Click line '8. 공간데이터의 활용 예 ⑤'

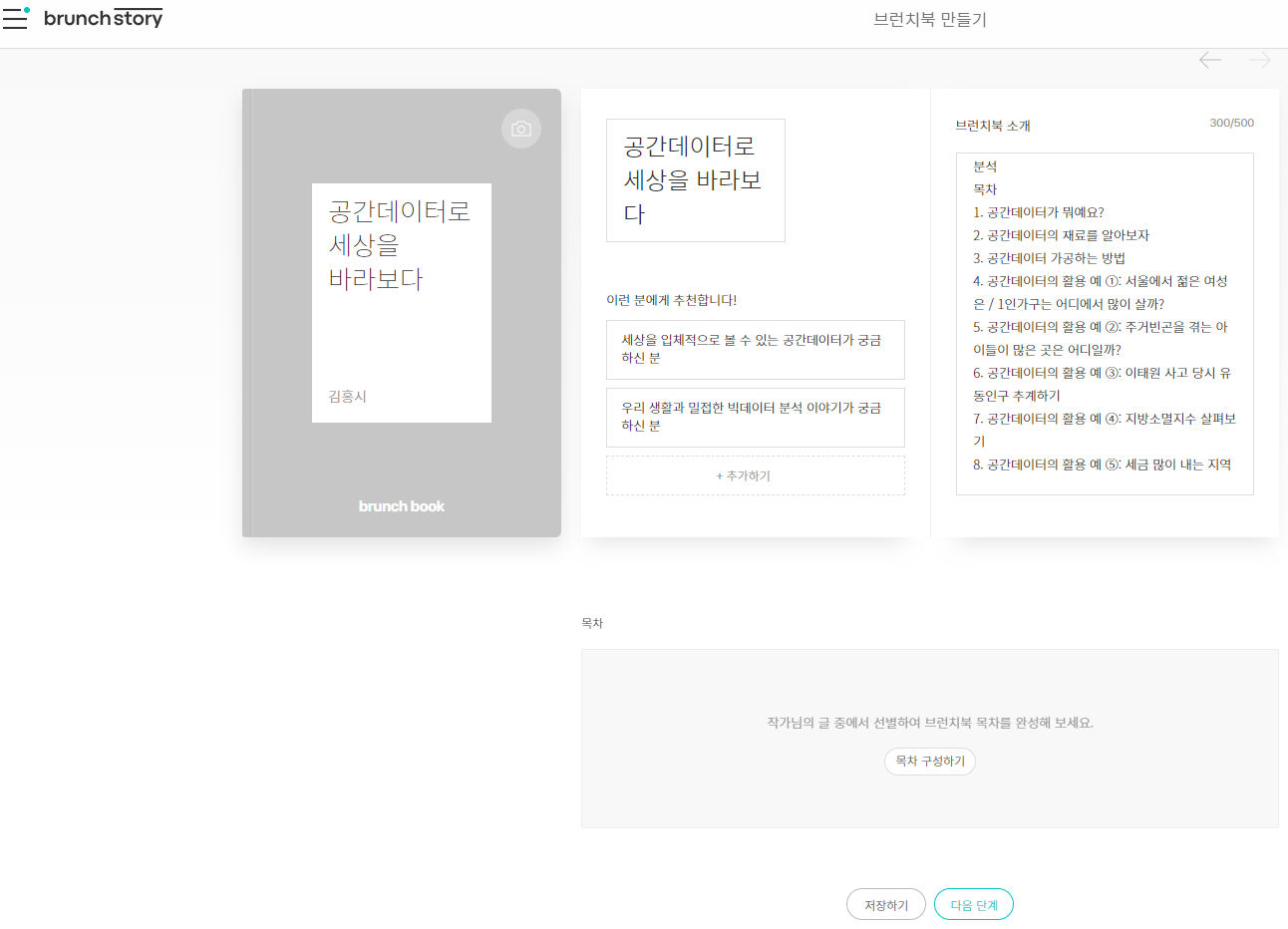(x=1103, y=464)
